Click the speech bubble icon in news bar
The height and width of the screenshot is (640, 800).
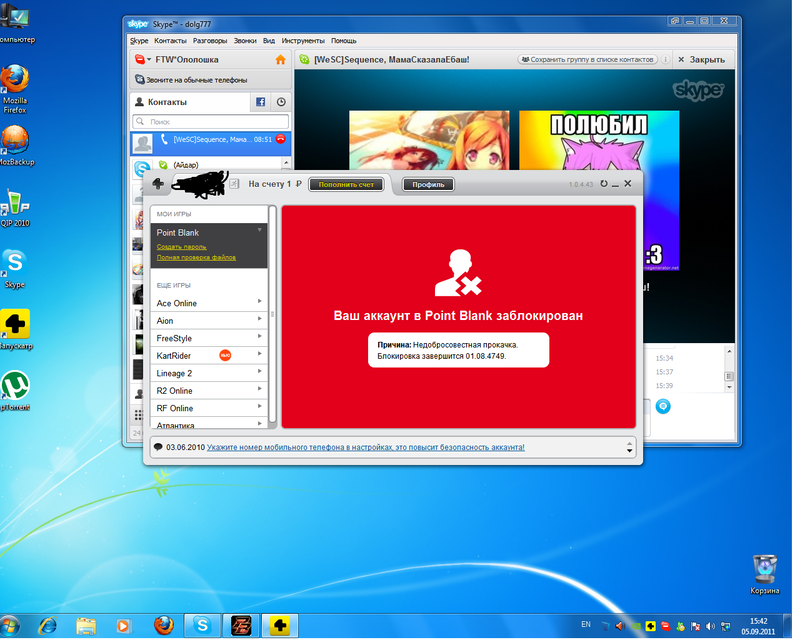tap(158, 447)
